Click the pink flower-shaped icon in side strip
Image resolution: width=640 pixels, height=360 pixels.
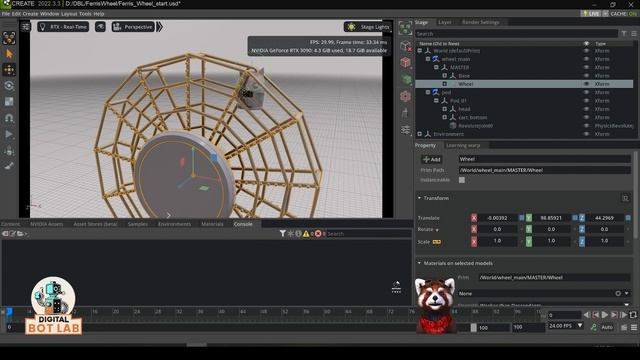tap(405, 96)
